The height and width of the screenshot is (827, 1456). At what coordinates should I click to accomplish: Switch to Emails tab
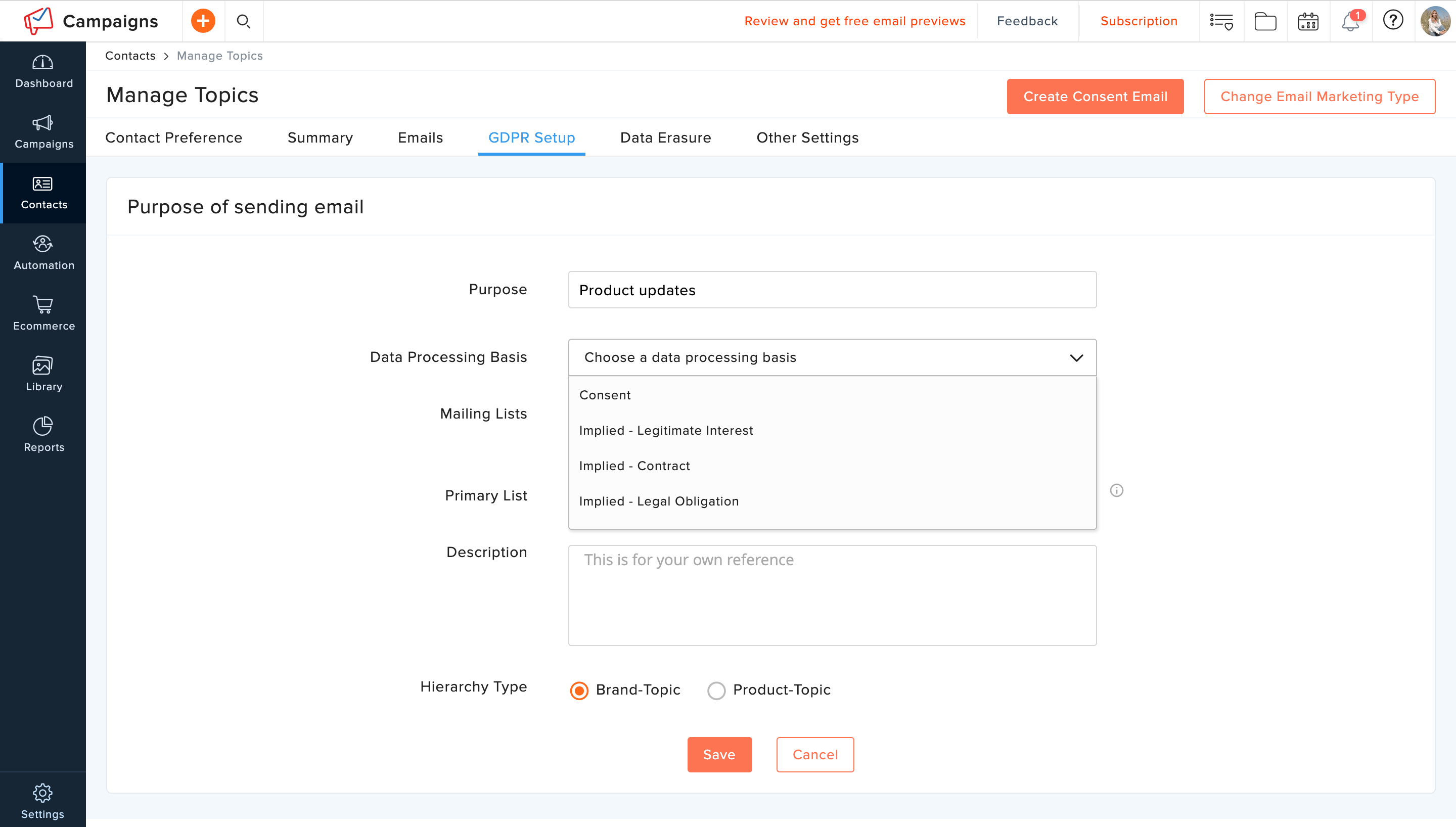[x=420, y=137]
